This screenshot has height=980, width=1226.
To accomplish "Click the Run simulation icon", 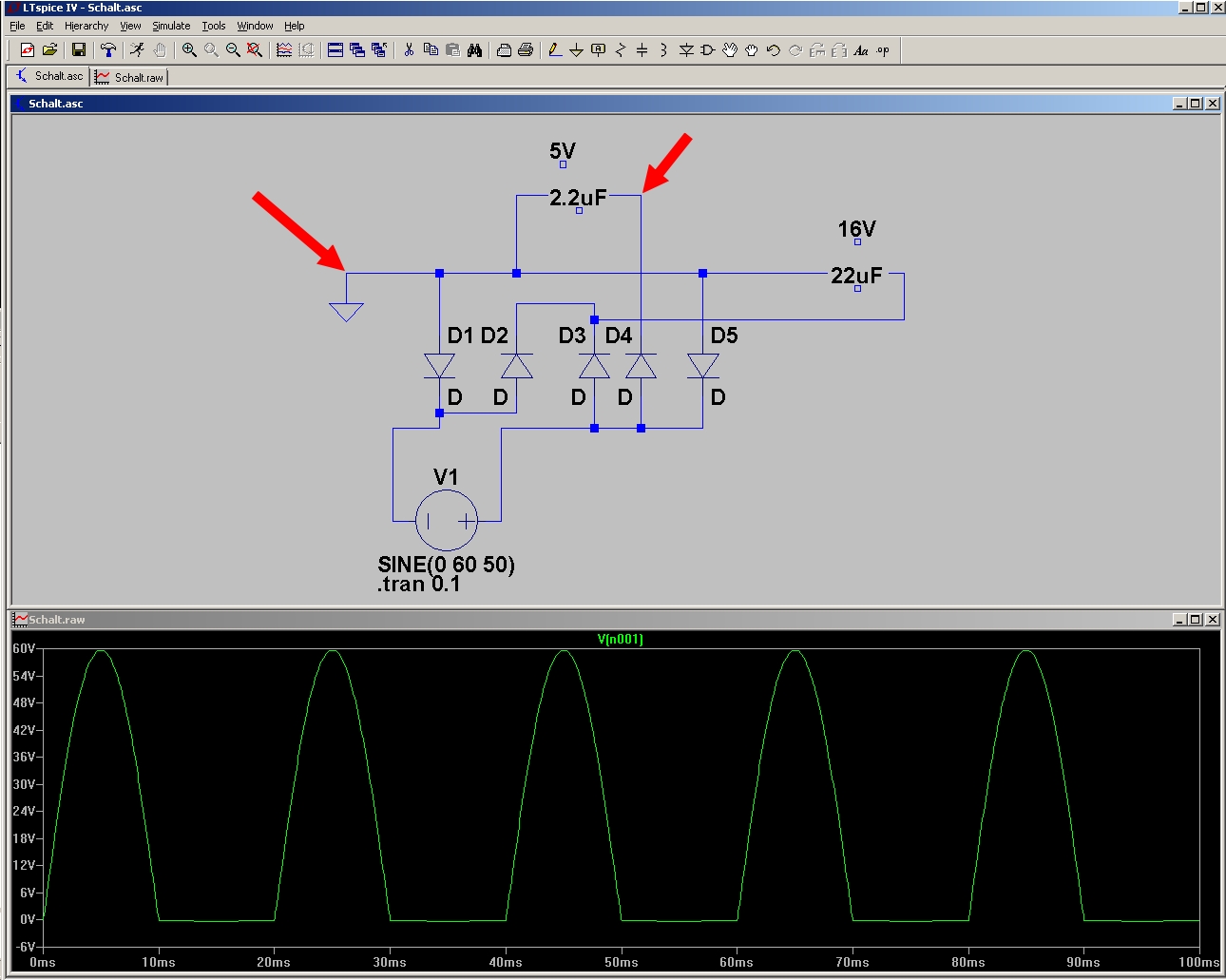I will pyautogui.click(x=138, y=50).
